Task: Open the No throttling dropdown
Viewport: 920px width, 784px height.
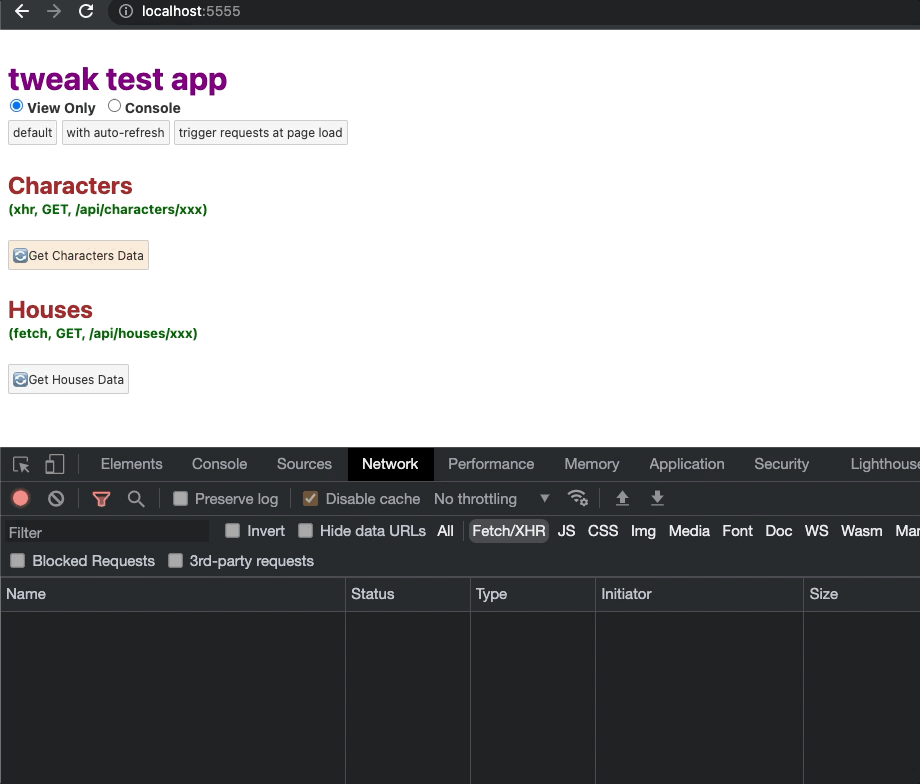Action: coord(480,498)
